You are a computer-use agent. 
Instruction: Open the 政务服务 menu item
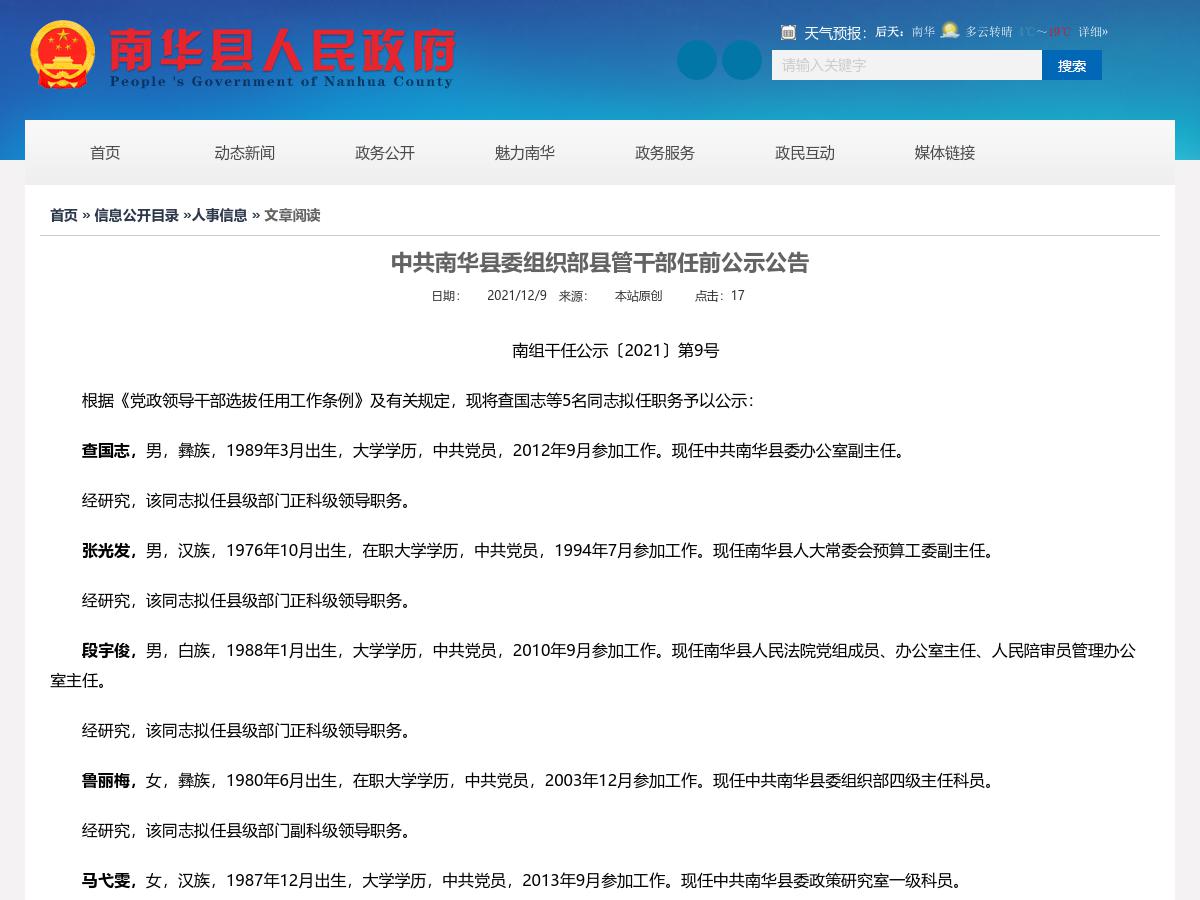665,153
